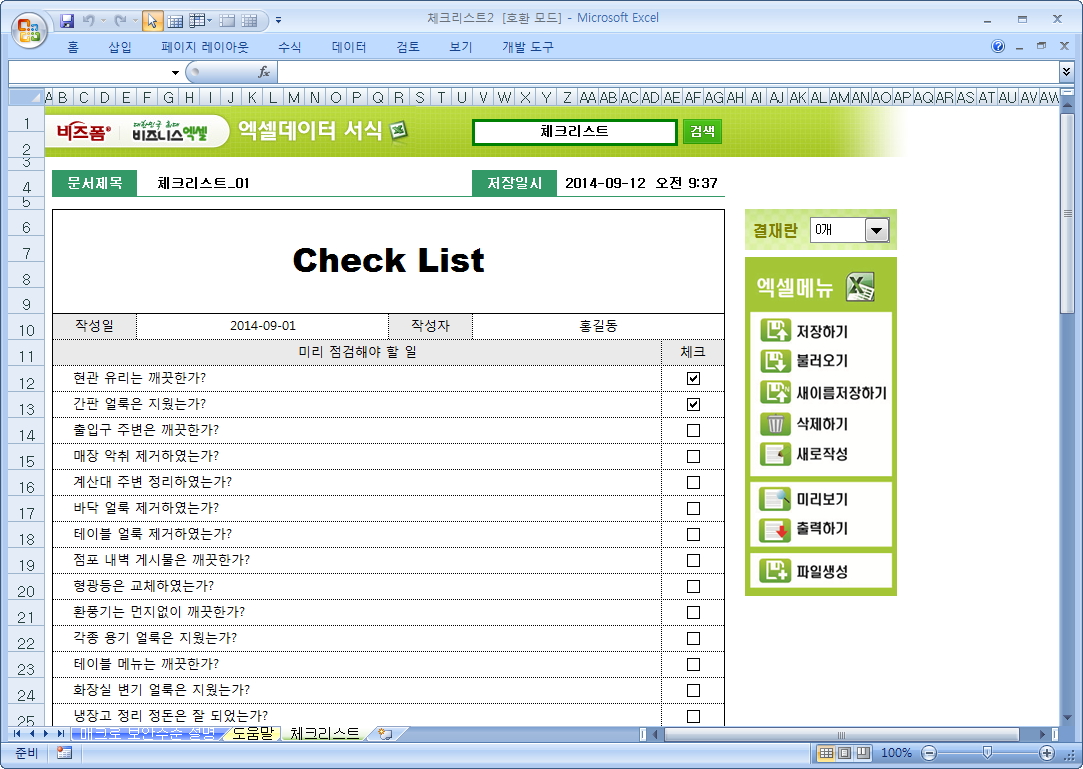Click the last-sheet navigation arrow
Screen dimensions: 1083x769
[60, 734]
